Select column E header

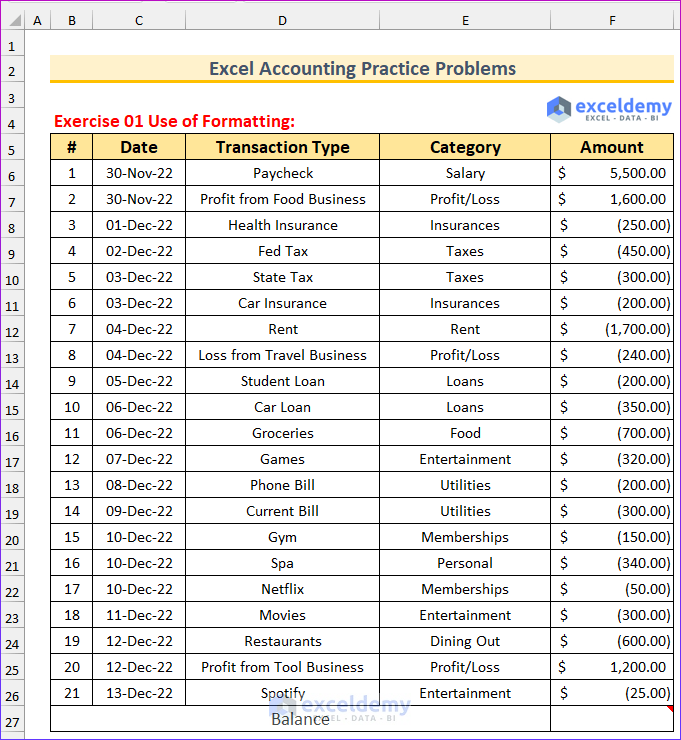click(465, 20)
